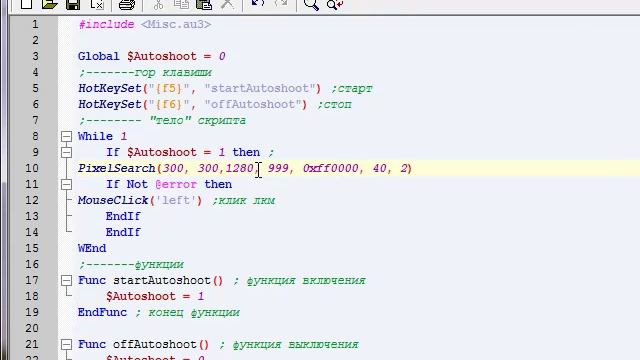Click $Autoshoot variable on line 3
This screenshot has height=360, width=640.
[162, 56]
